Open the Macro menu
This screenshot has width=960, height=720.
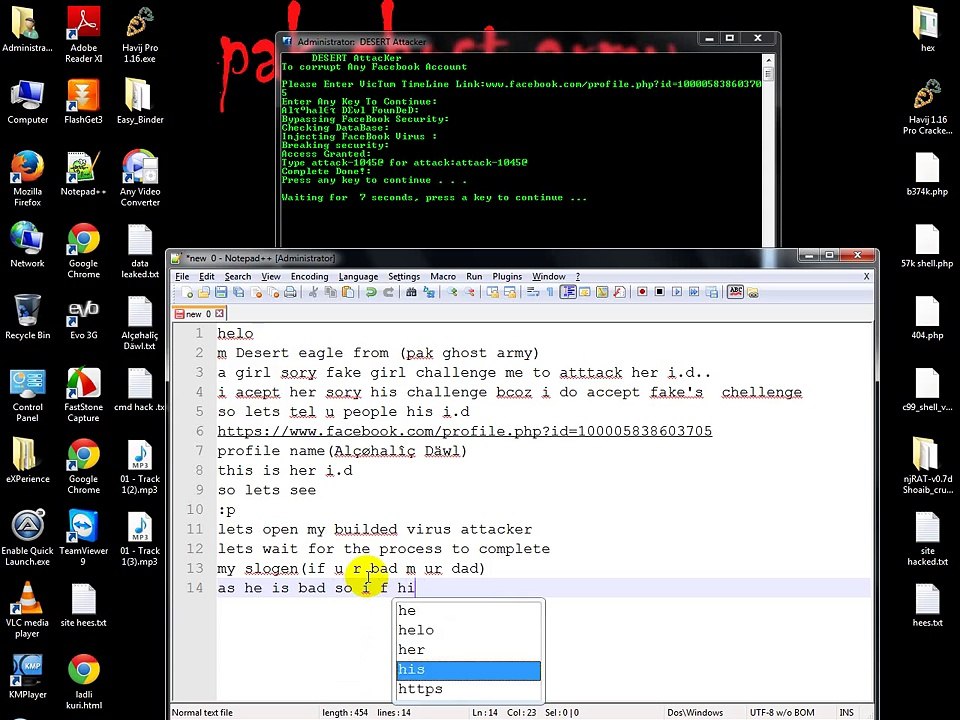(x=443, y=277)
